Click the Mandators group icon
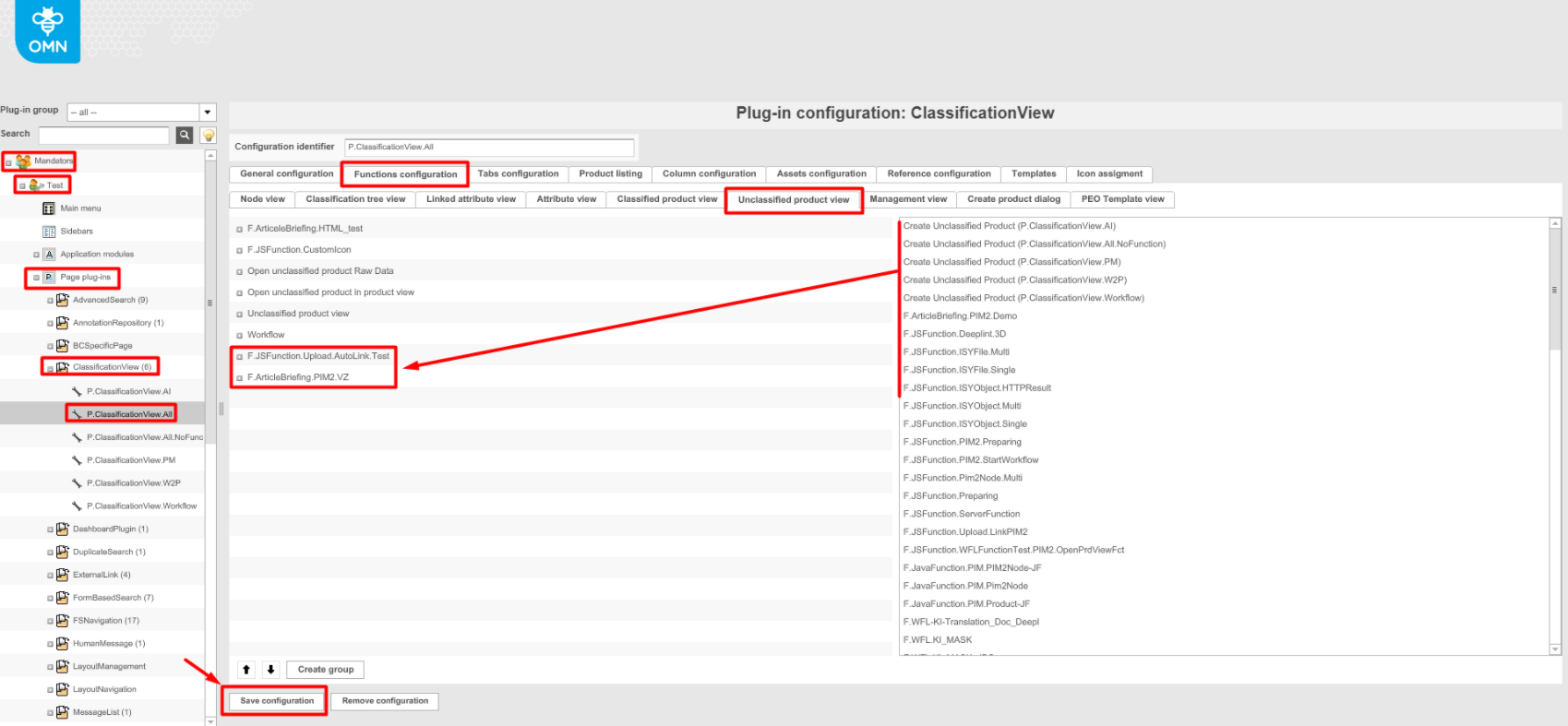 click(23, 161)
